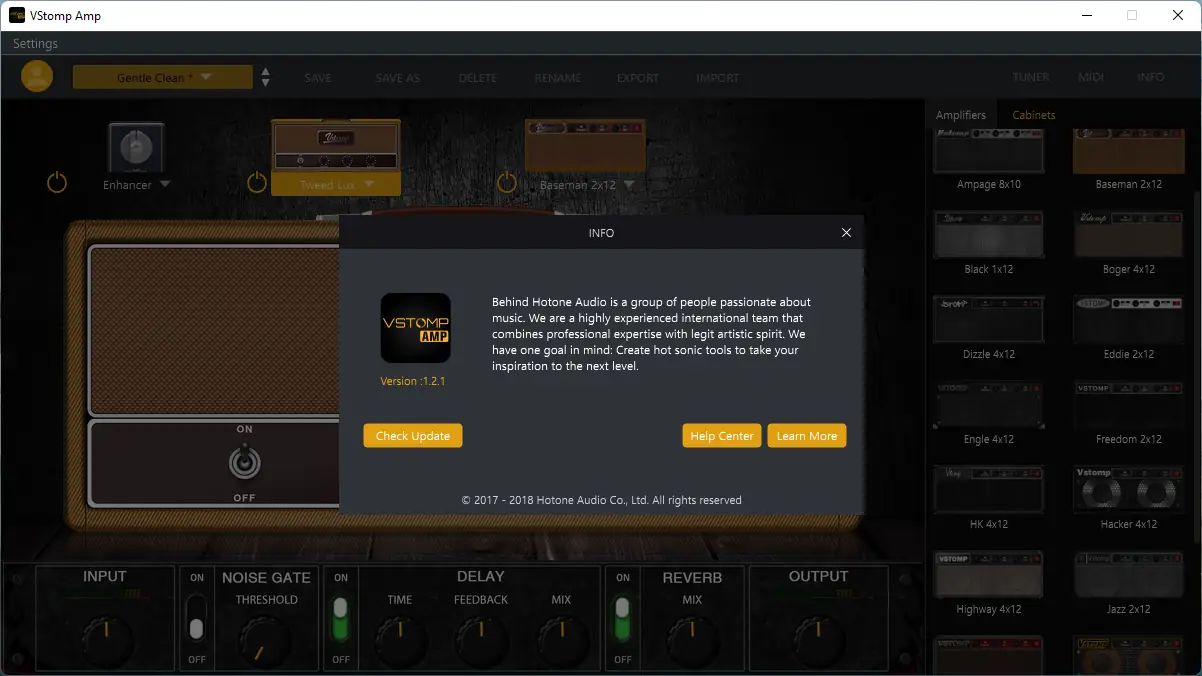The image size is (1202, 676).
Task: Toggle Enhancer power button
Action: [57, 183]
